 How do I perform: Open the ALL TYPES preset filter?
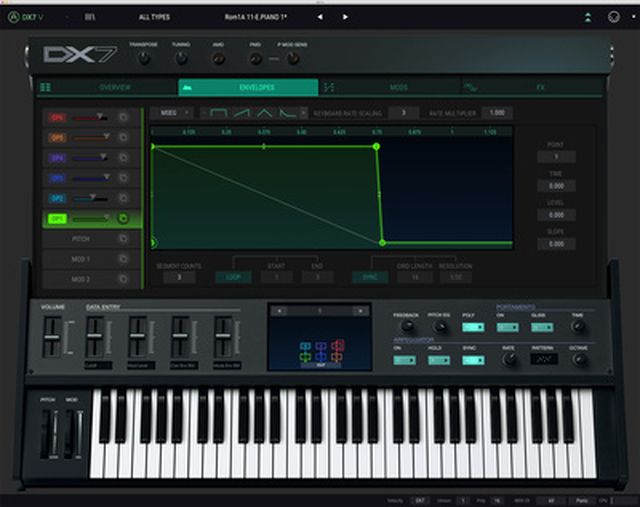(154, 17)
